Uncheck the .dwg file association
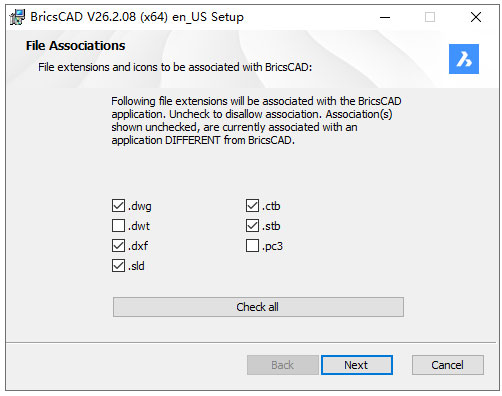 click(x=118, y=206)
